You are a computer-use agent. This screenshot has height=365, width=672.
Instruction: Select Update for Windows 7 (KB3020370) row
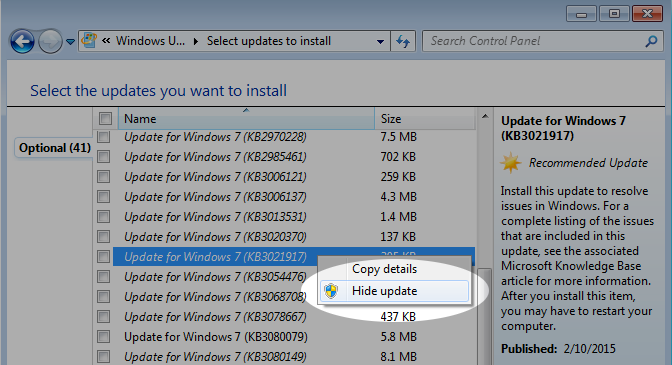[215, 236]
